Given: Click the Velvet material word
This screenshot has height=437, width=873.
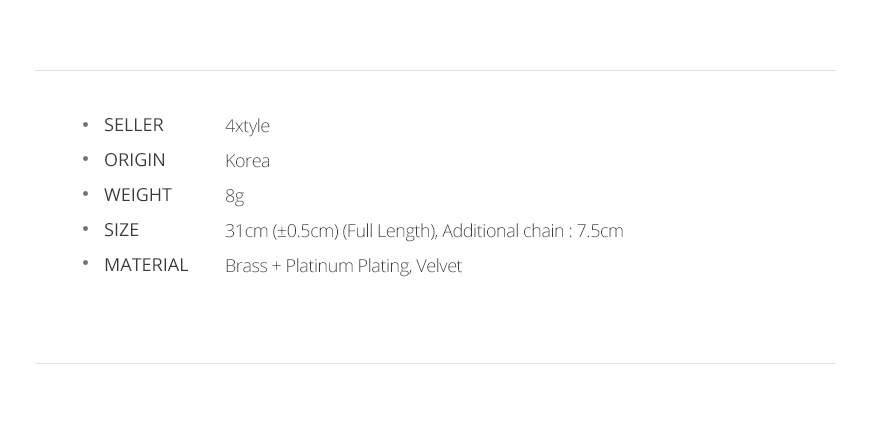Looking at the screenshot, I should 439,266.
